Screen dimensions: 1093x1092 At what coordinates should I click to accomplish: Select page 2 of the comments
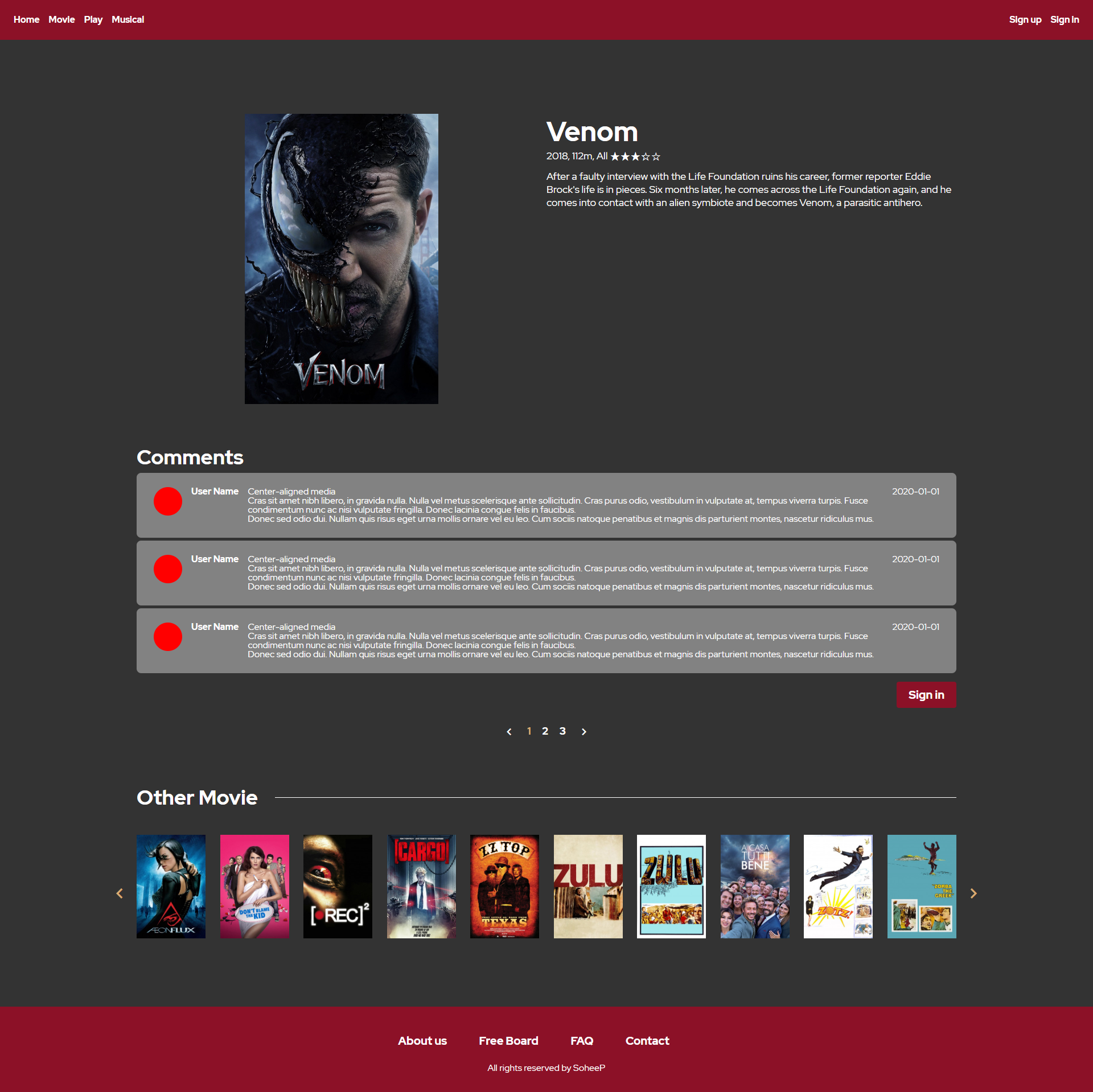tap(545, 731)
